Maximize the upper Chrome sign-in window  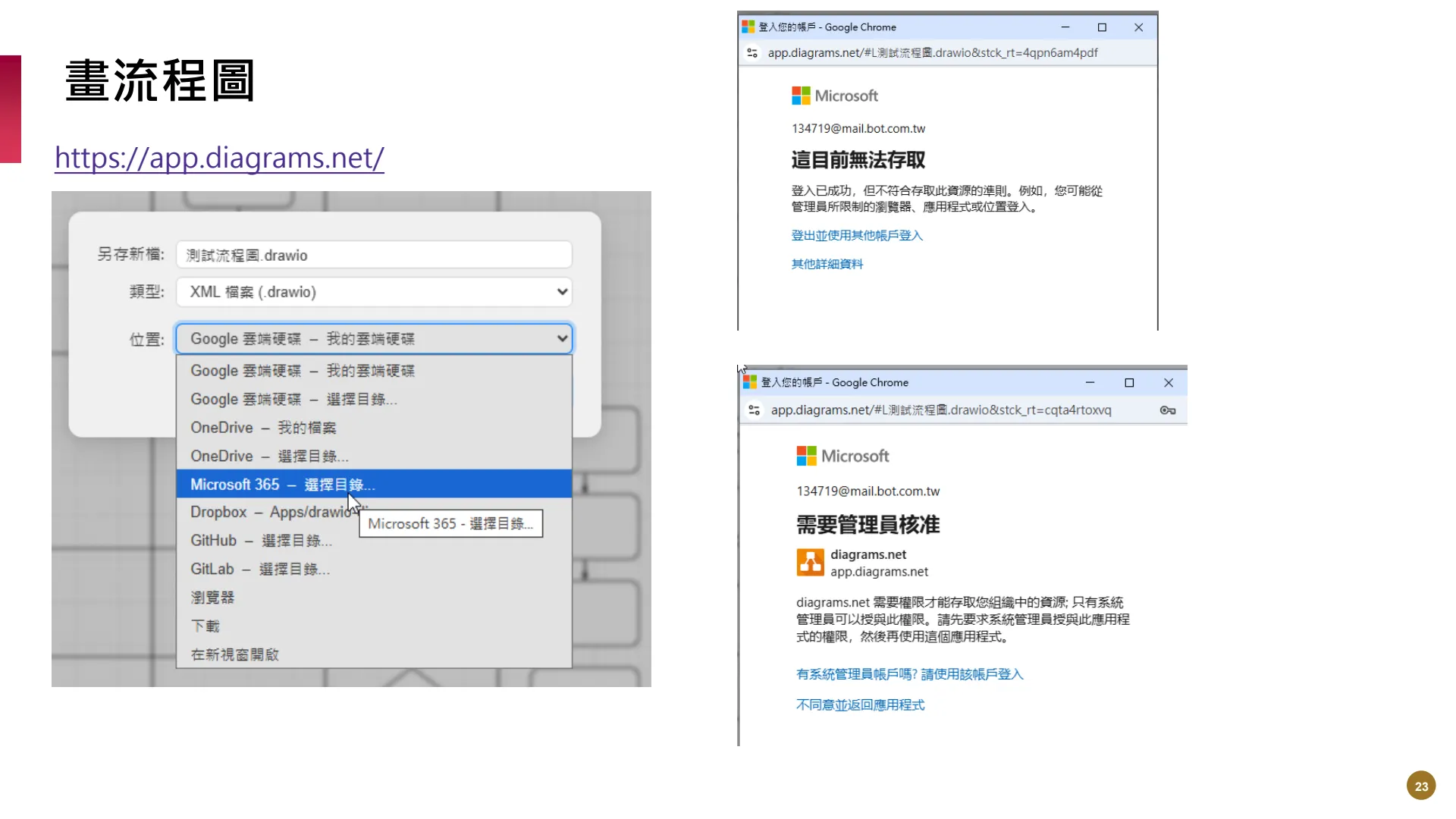coord(1102,27)
